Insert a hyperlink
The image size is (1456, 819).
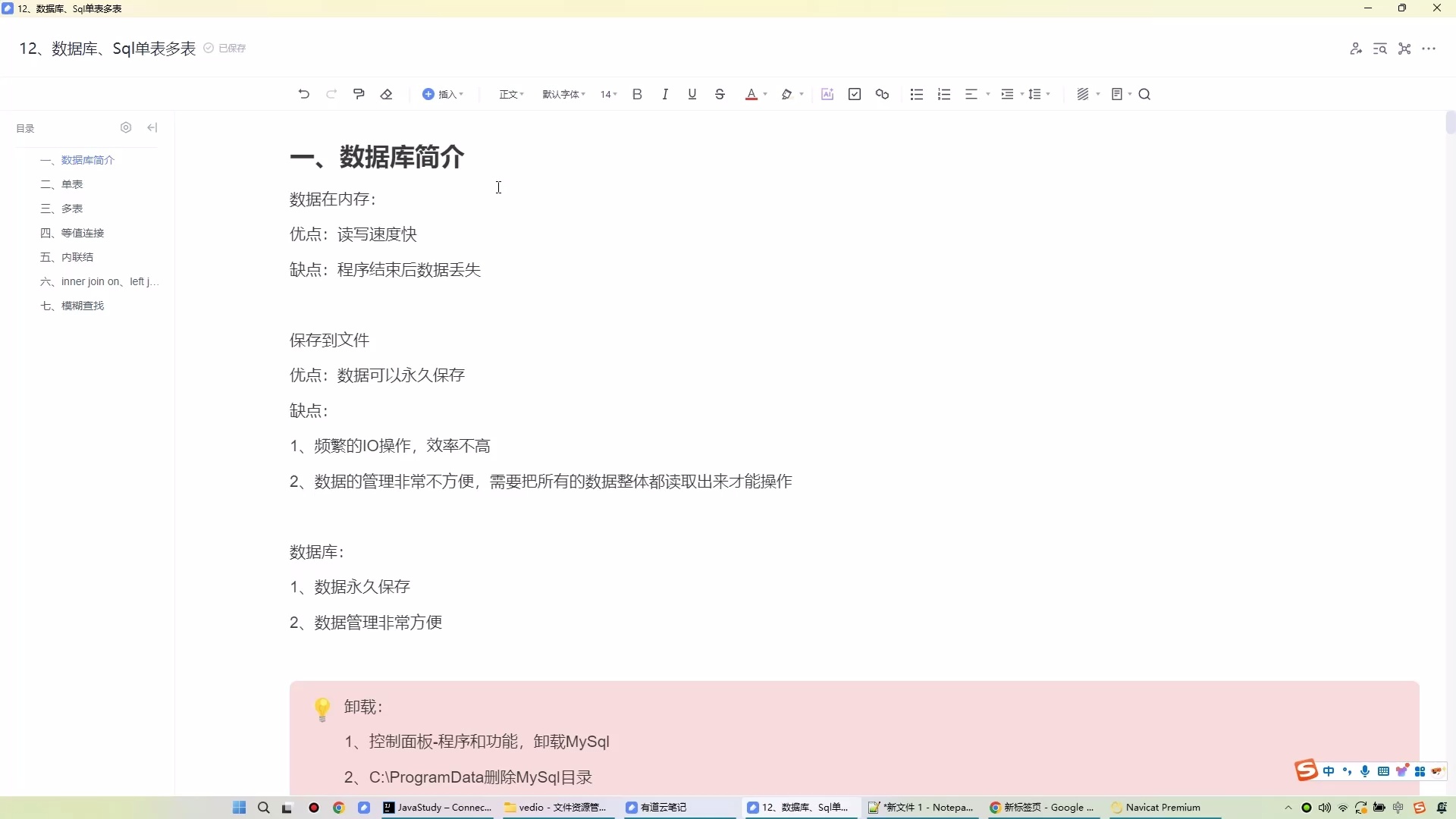[882, 93]
